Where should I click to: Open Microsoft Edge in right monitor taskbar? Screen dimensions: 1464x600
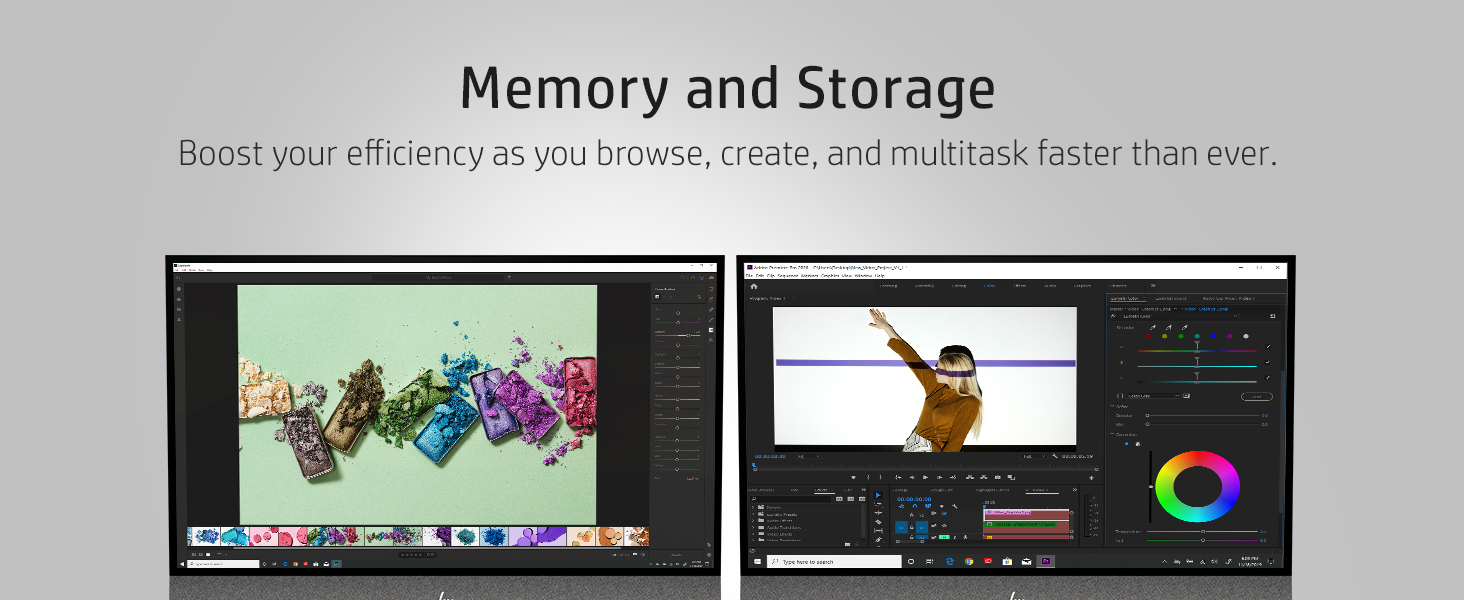950,561
